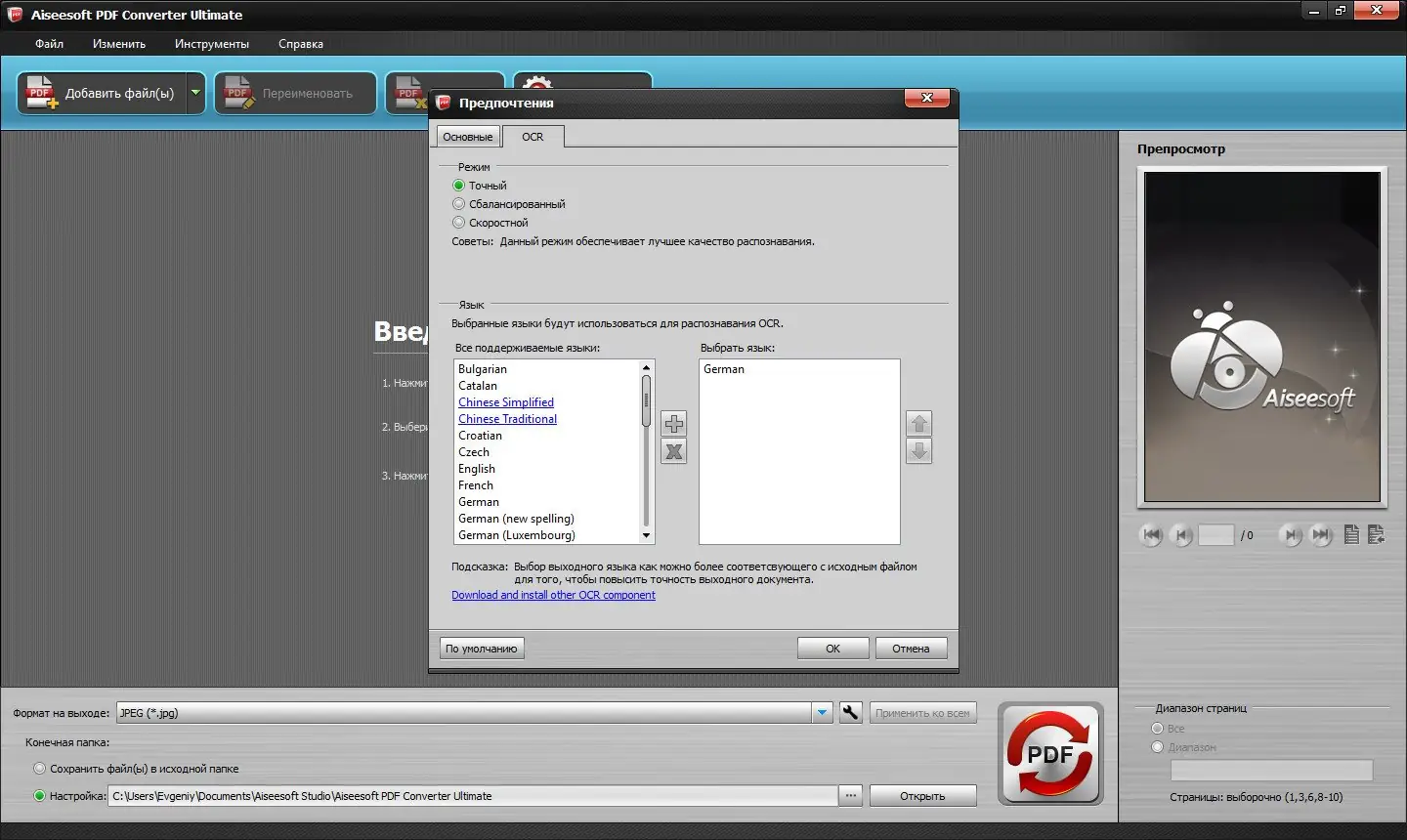Open the Справка menu
This screenshot has height=840, width=1407.
coord(301,44)
